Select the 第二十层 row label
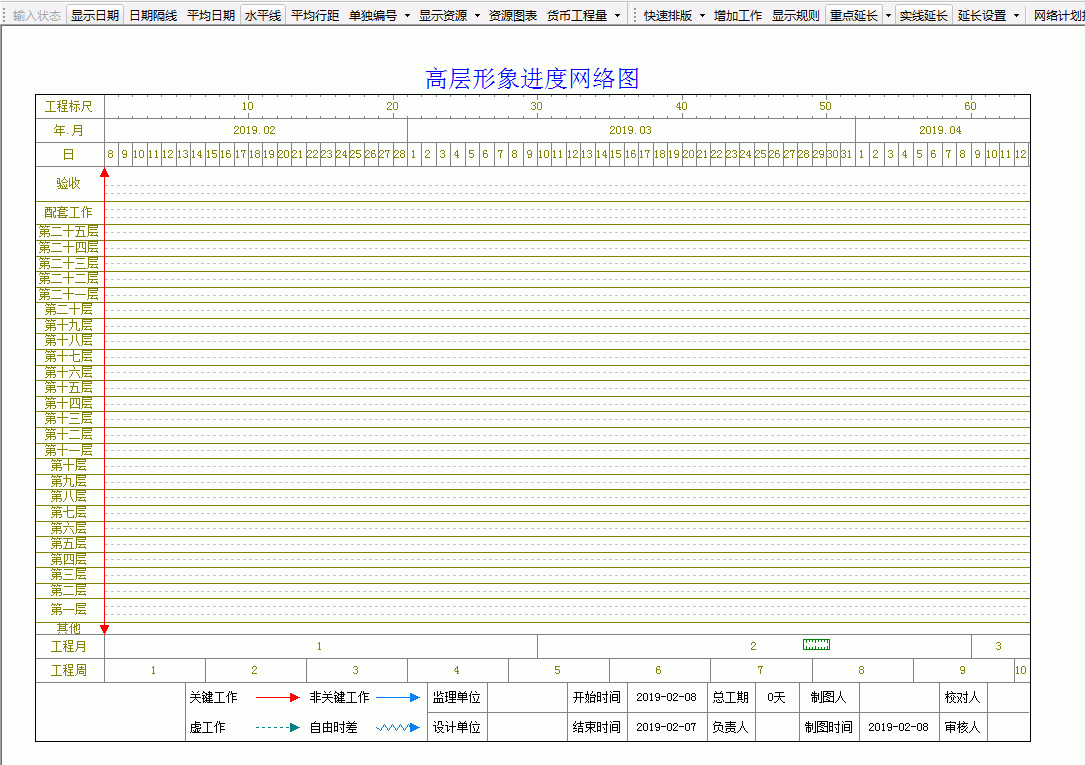Screen dimensions: 1085x765 pos(69,309)
